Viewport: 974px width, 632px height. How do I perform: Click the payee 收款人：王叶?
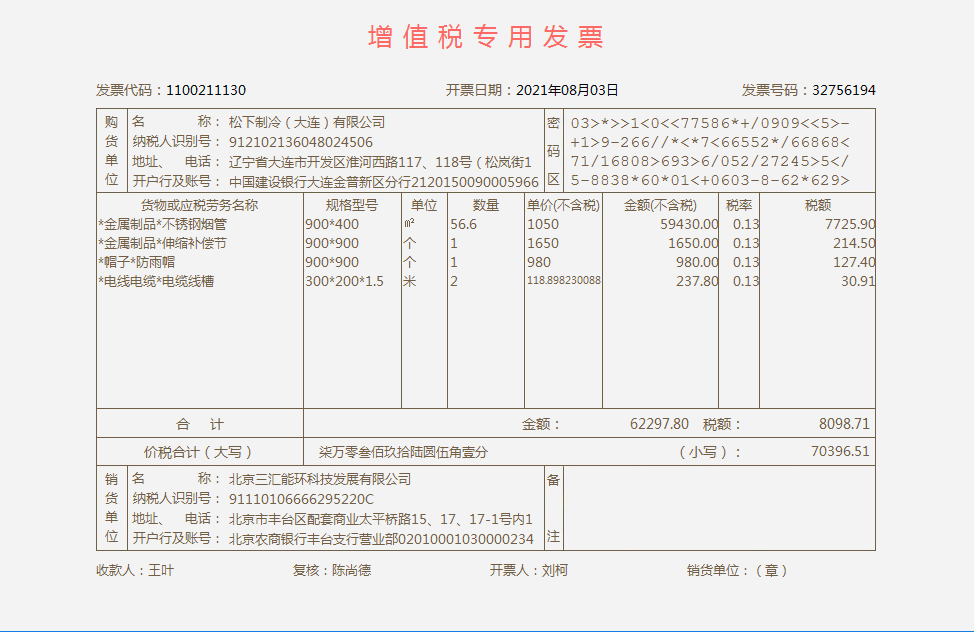[x=135, y=570]
